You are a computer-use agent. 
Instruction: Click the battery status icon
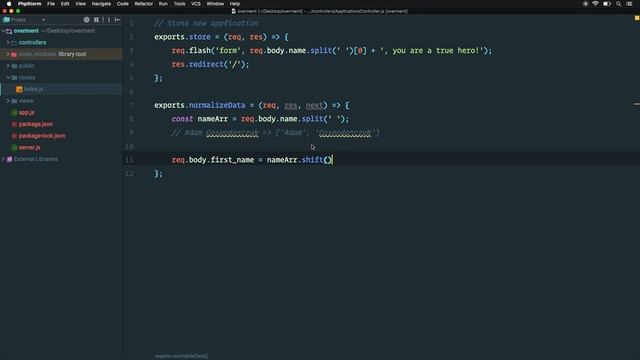[607, 4]
